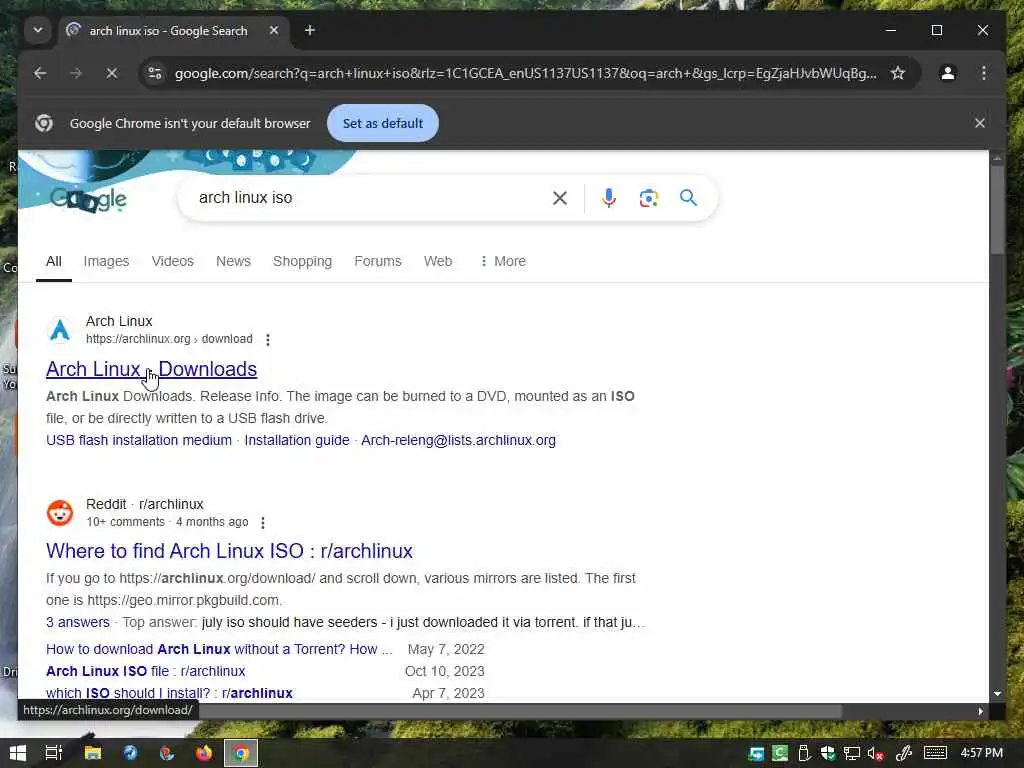Open a new tab with plus button

(310, 30)
